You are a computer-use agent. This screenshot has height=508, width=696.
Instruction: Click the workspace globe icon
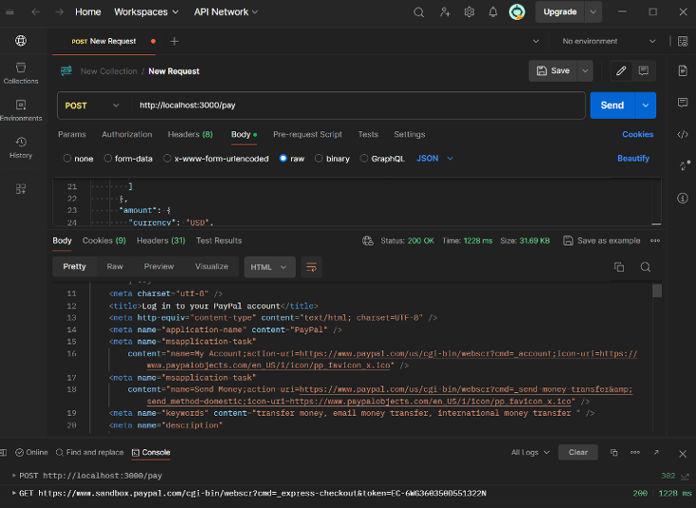click(20, 40)
